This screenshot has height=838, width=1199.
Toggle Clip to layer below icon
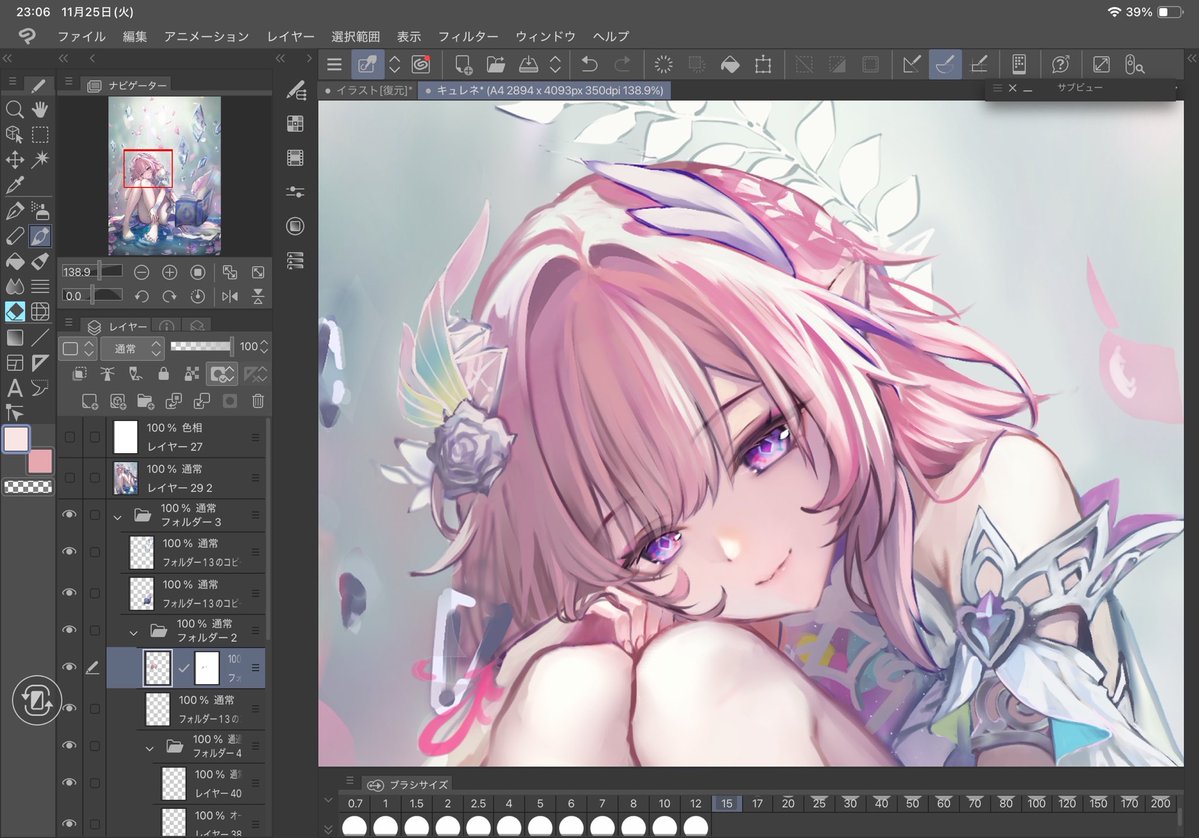tap(79, 374)
